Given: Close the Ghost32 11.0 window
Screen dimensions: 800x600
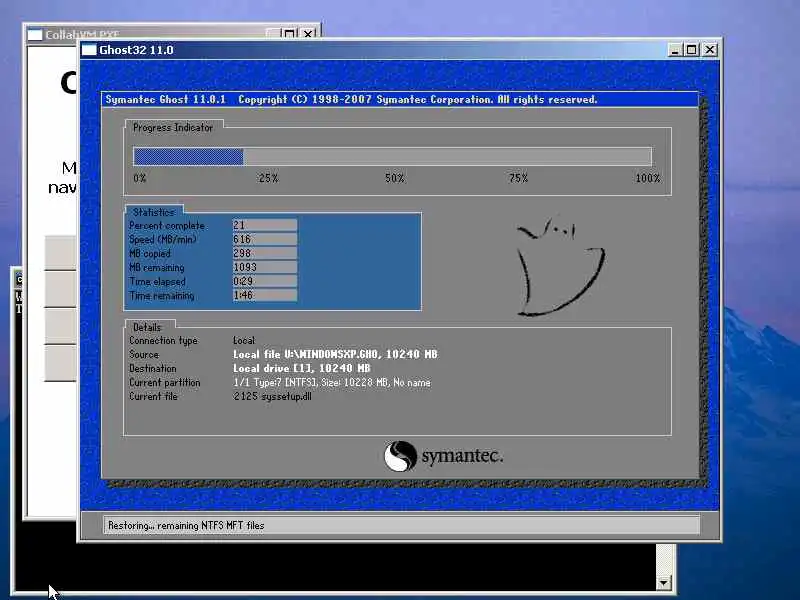Looking at the screenshot, I should 710,50.
